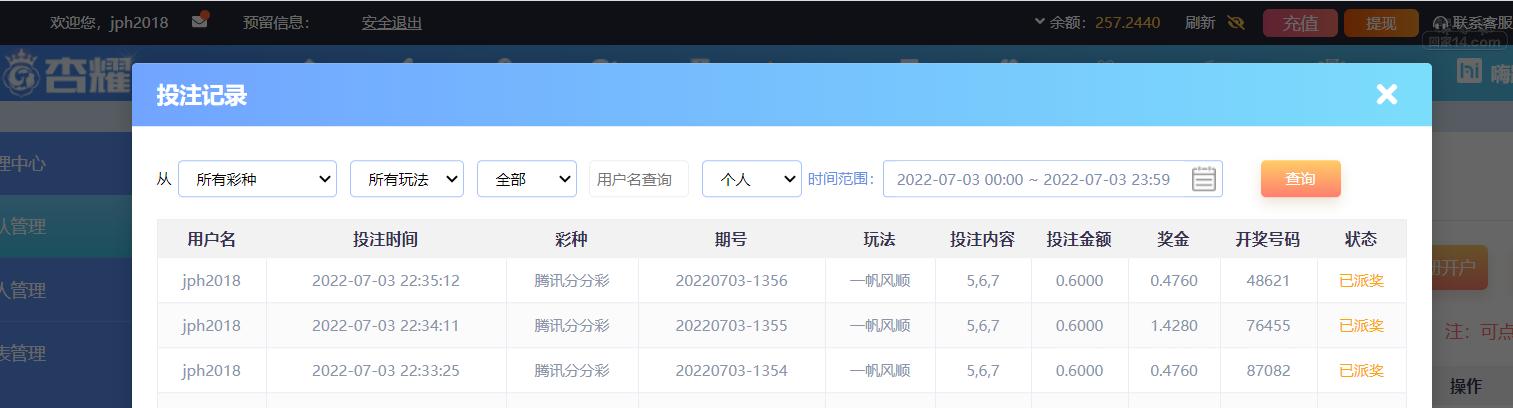1513x408 pixels.
Task: Click the 提现 withdraw button
Action: [1380, 22]
